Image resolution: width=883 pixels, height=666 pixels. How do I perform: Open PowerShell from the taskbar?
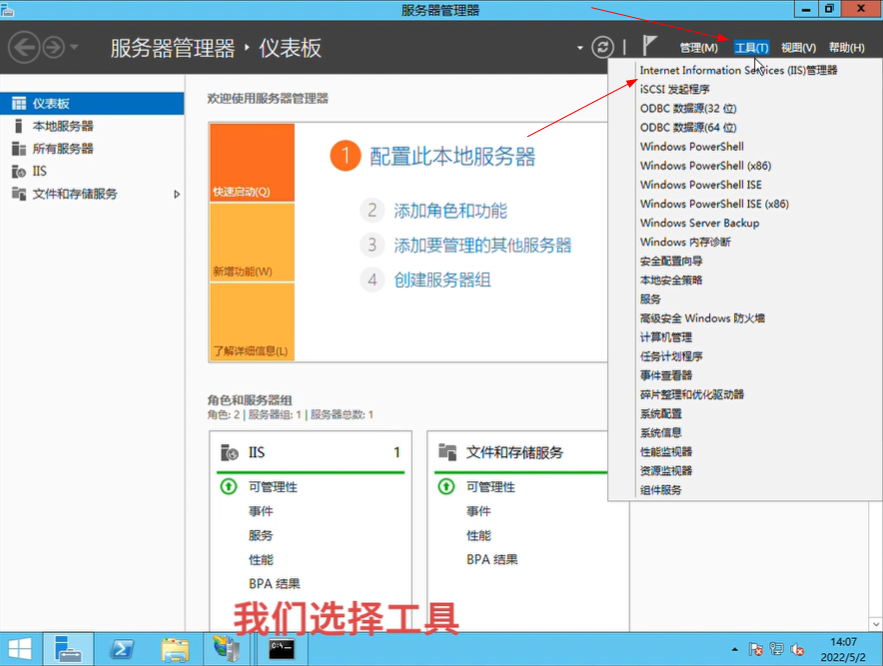click(x=122, y=649)
